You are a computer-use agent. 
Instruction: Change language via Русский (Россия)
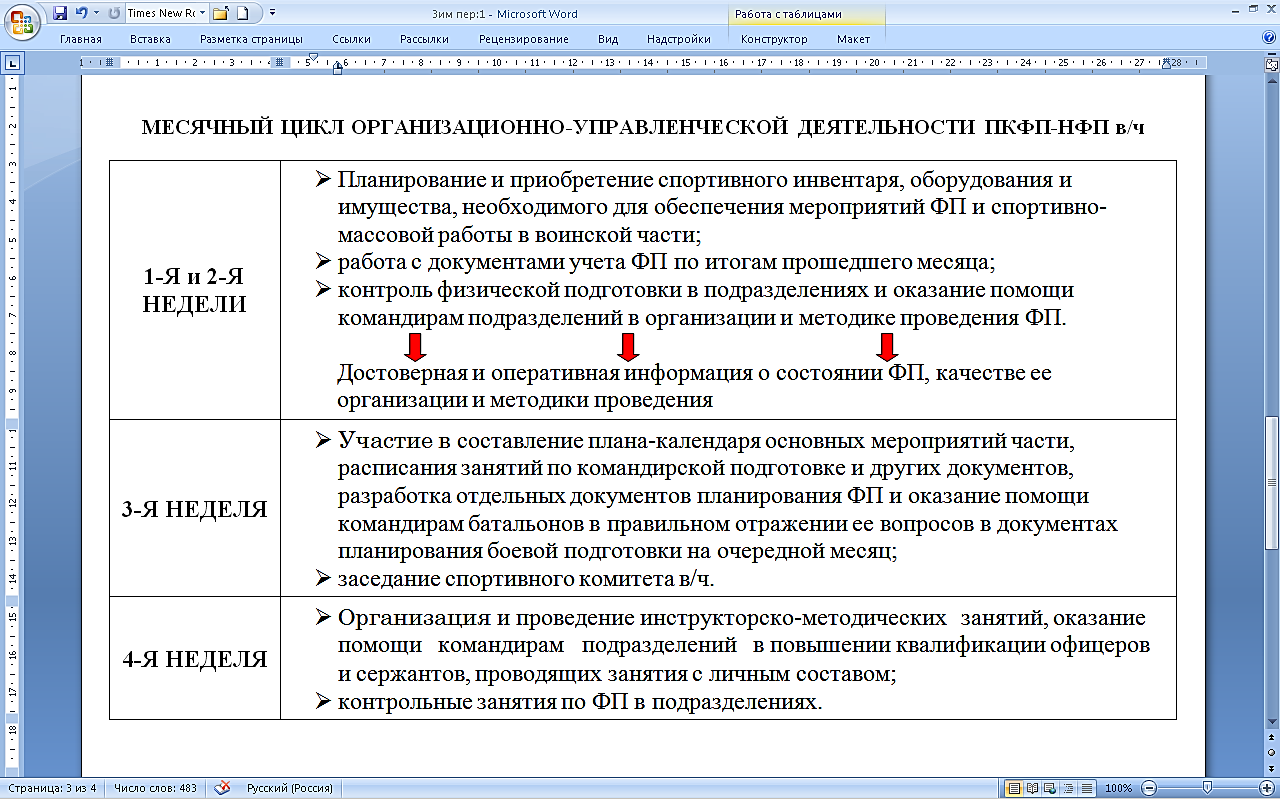point(289,788)
